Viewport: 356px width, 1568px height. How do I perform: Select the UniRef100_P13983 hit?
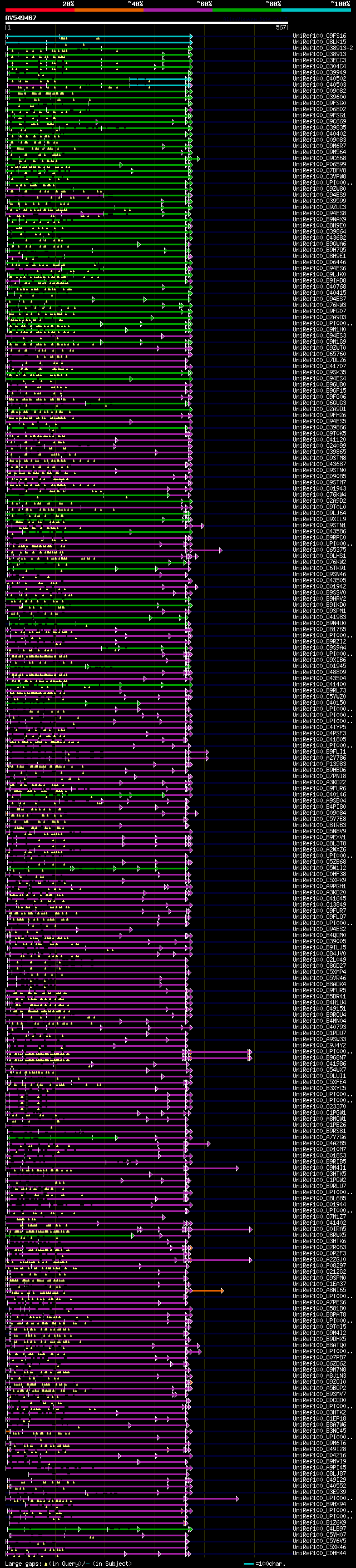point(319,764)
